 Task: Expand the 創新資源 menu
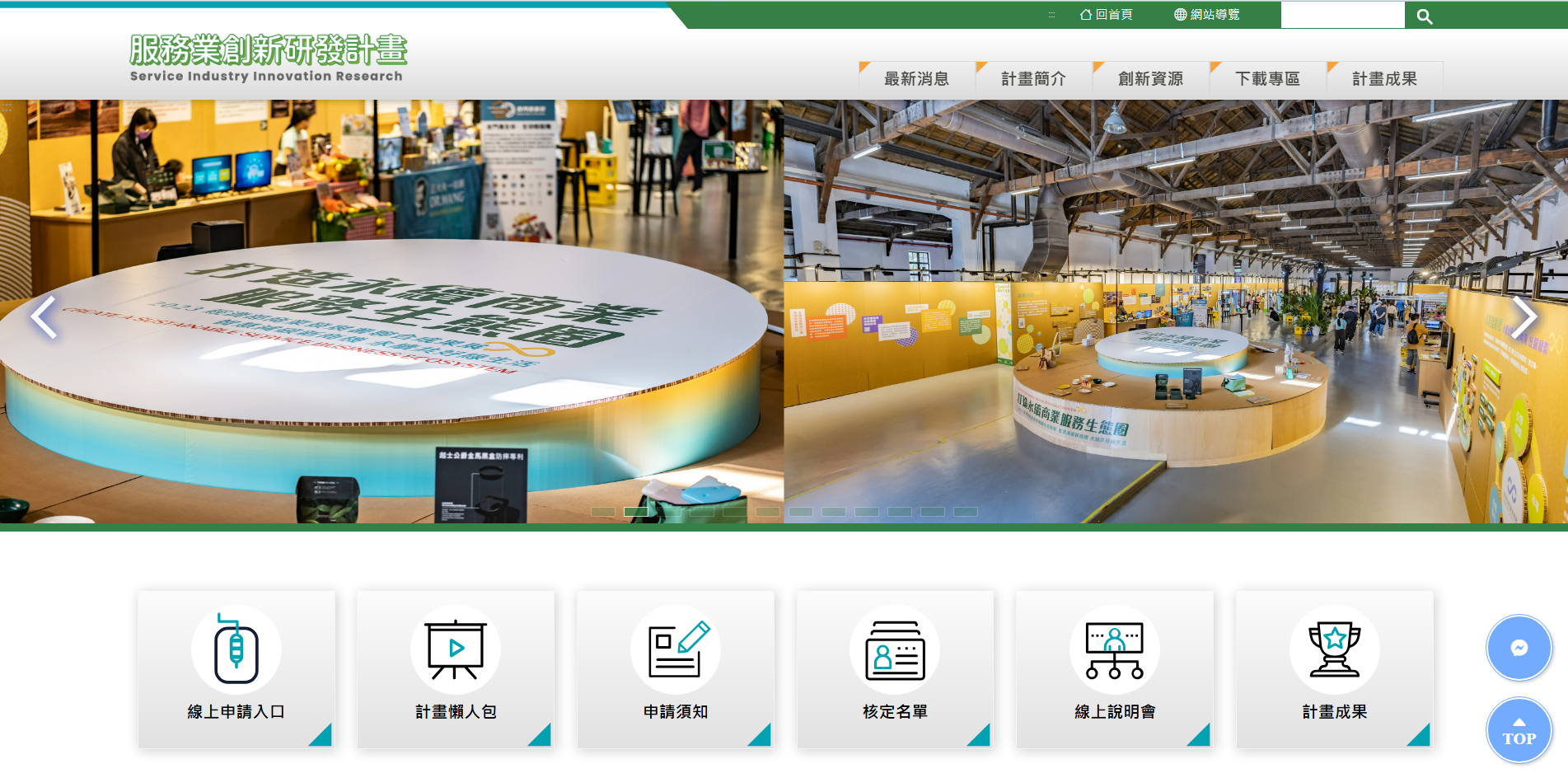pyautogui.click(x=1150, y=79)
